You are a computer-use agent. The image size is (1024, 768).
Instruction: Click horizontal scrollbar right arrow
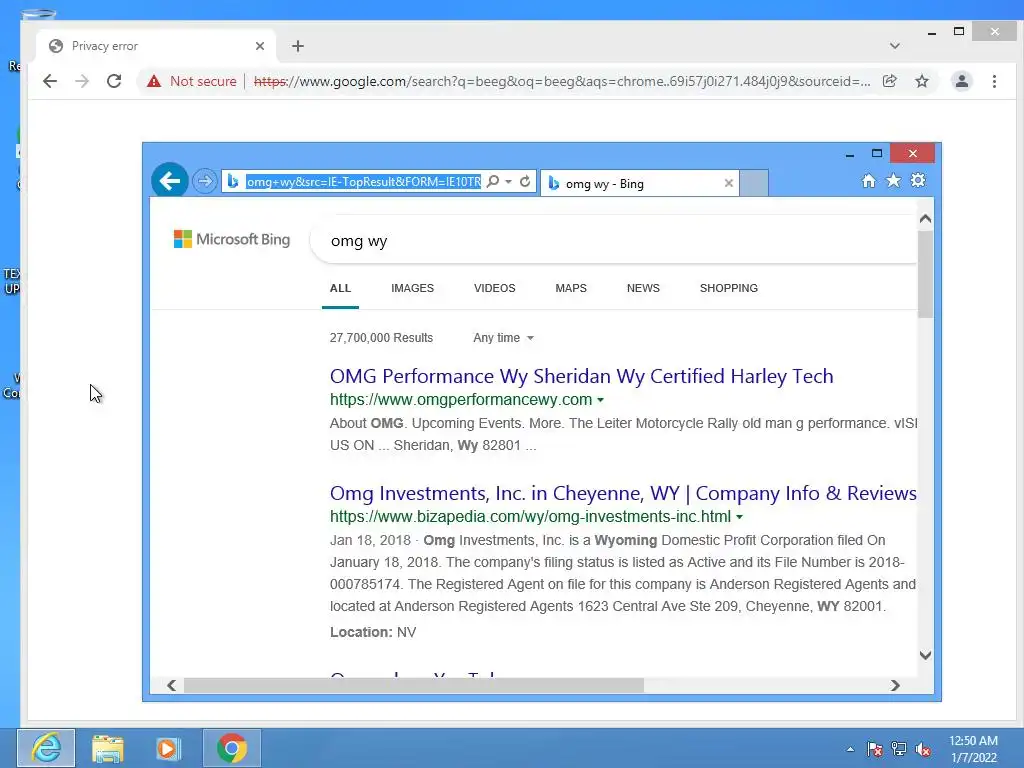(895, 685)
